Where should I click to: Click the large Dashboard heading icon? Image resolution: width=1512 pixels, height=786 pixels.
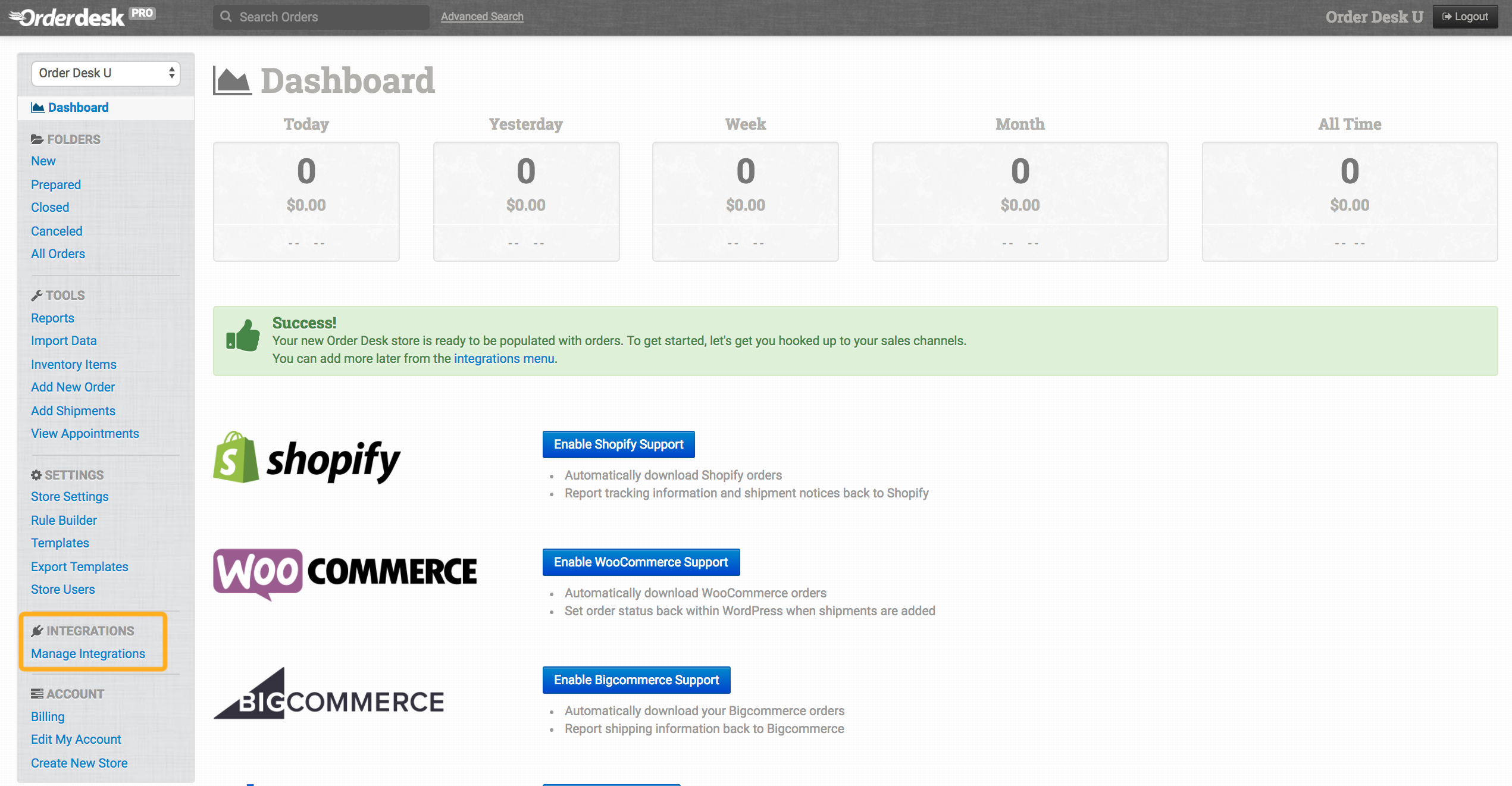click(x=232, y=81)
